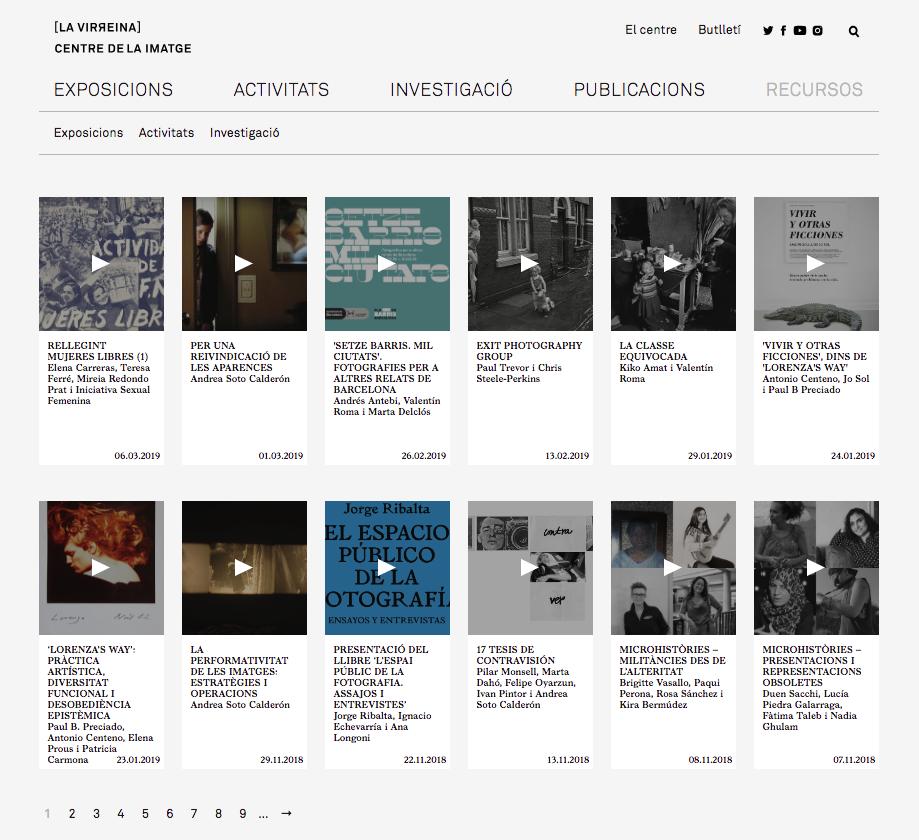
Task: Go to page 8
Action: click(x=218, y=814)
